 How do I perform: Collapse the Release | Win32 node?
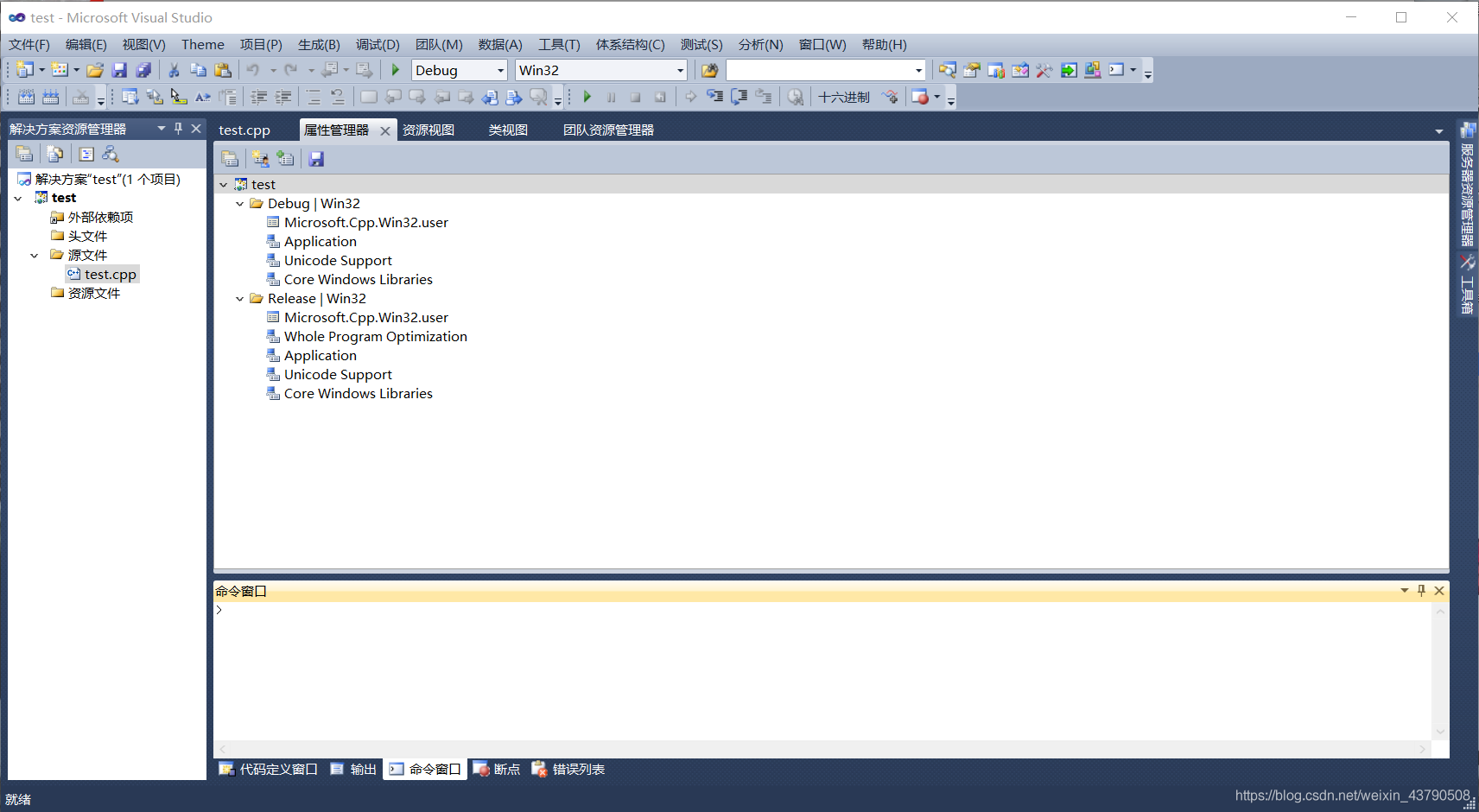[x=240, y=299]
